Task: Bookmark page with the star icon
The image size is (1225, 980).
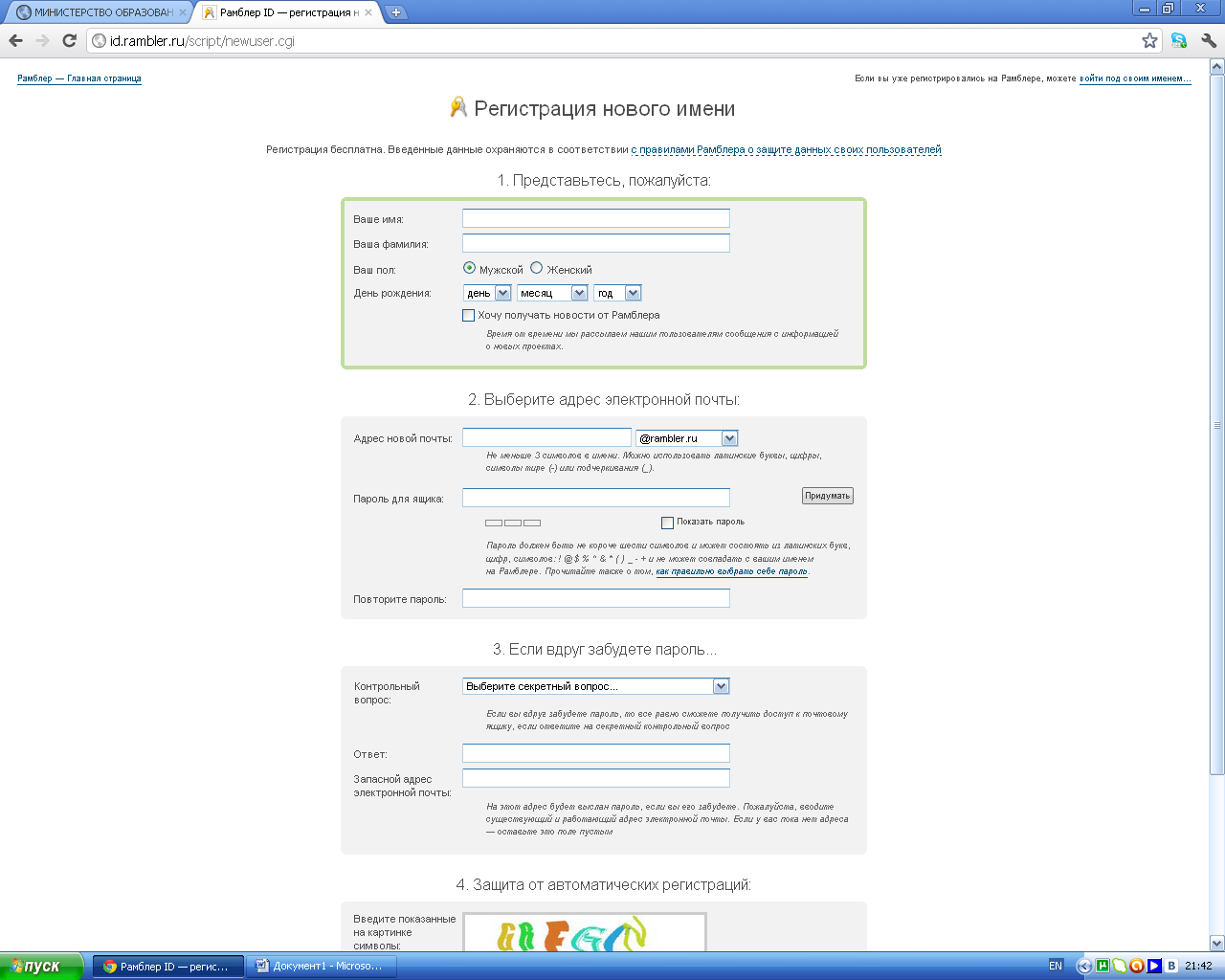Action: coord(1149,40)
